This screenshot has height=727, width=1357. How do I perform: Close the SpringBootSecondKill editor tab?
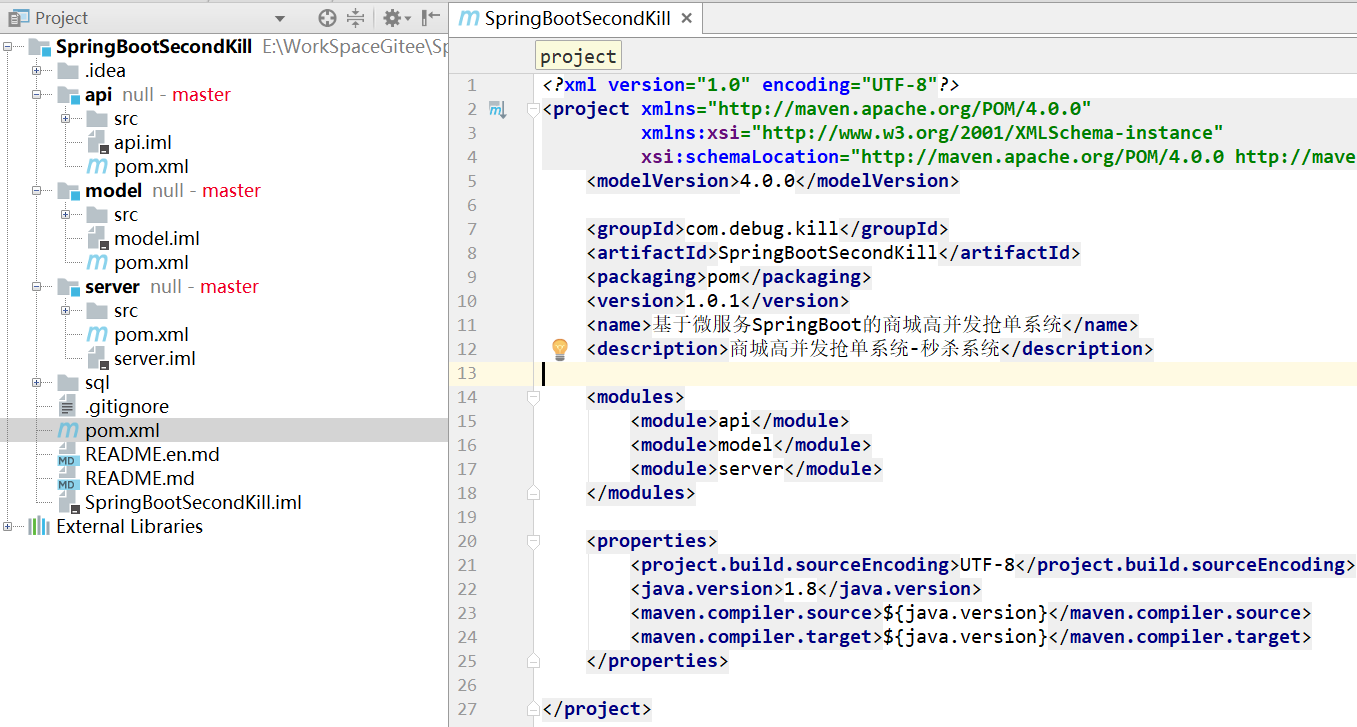[x=687, y=18]
